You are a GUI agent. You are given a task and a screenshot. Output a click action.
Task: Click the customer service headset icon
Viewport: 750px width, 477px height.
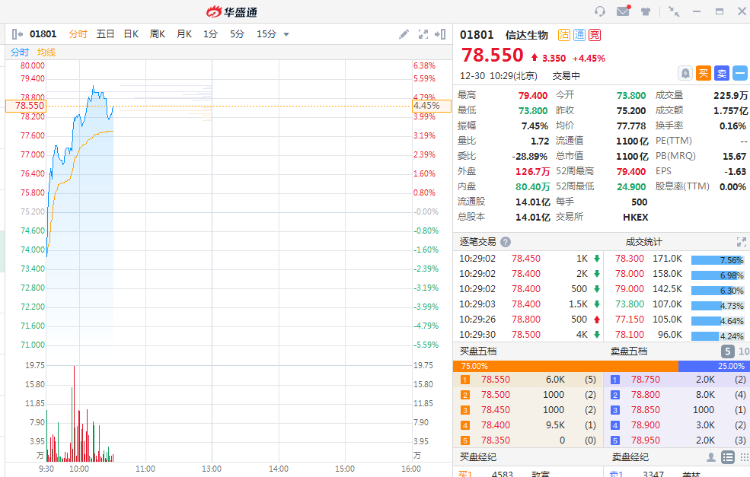click(x=600, y=11)
